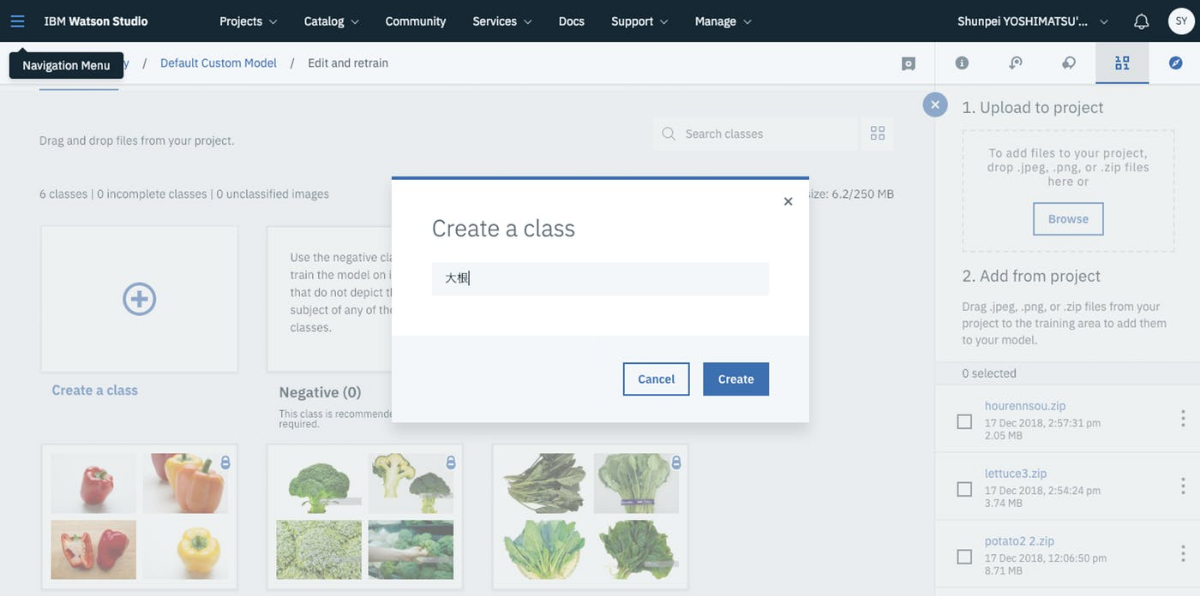Close the right side panel with the round X
This screenshot has height=596, width=1200.
click(x=935, y=105)
